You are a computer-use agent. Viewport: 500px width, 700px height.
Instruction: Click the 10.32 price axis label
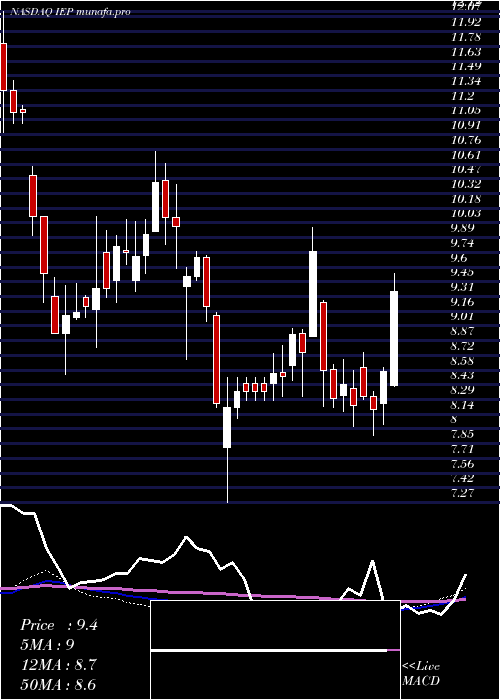[466, 184]
